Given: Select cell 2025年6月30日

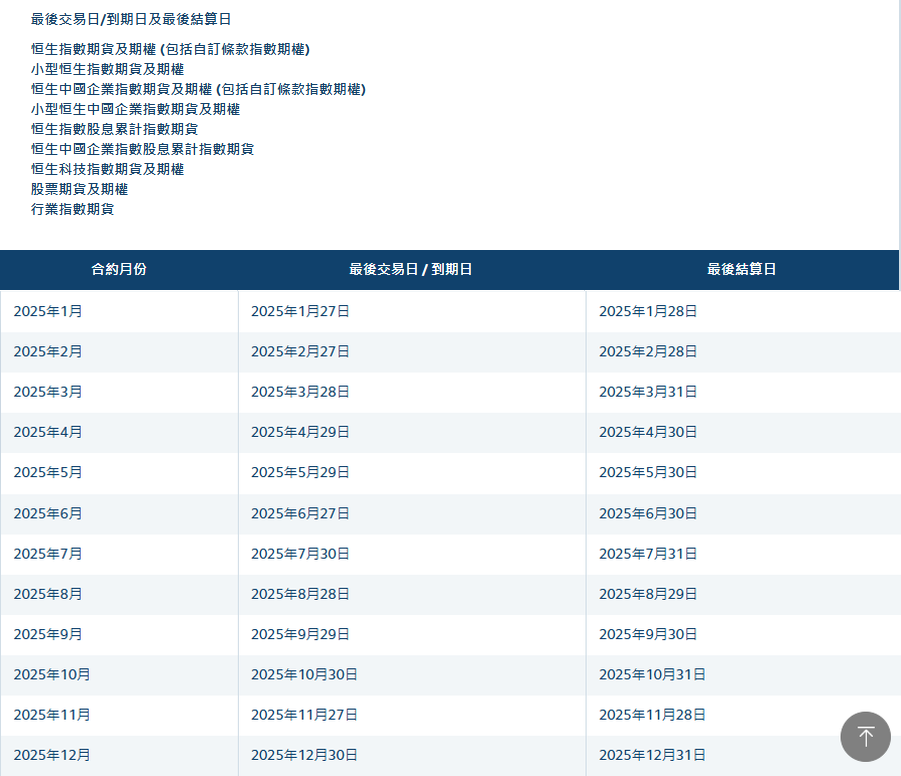Looking at the screenshot, I should (742, 514).
